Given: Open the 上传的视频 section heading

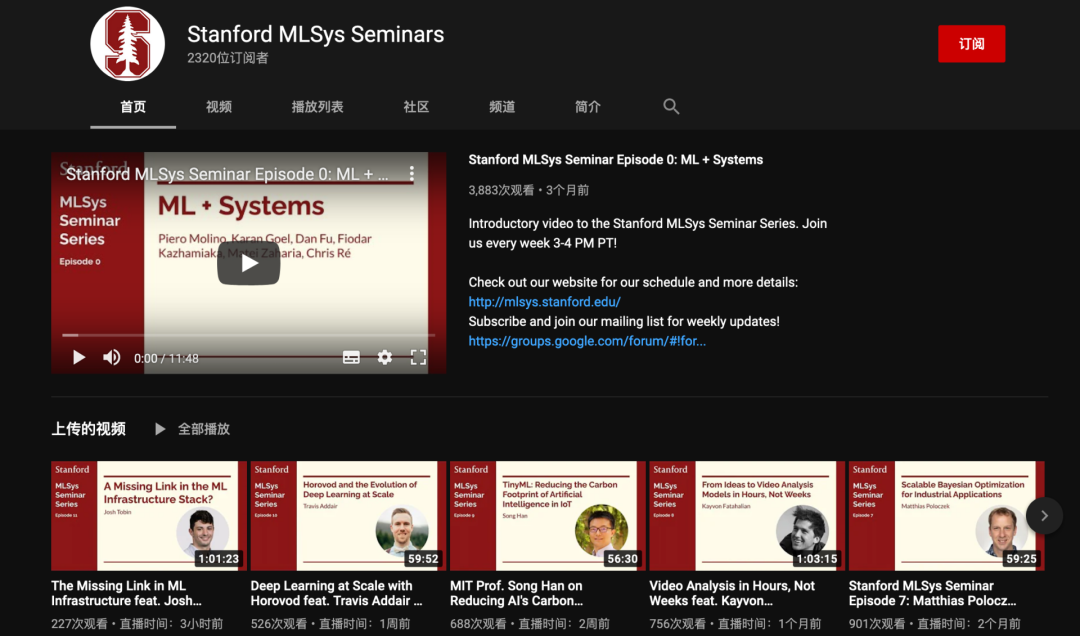Looking at the screenshot, I should [88, 429].
